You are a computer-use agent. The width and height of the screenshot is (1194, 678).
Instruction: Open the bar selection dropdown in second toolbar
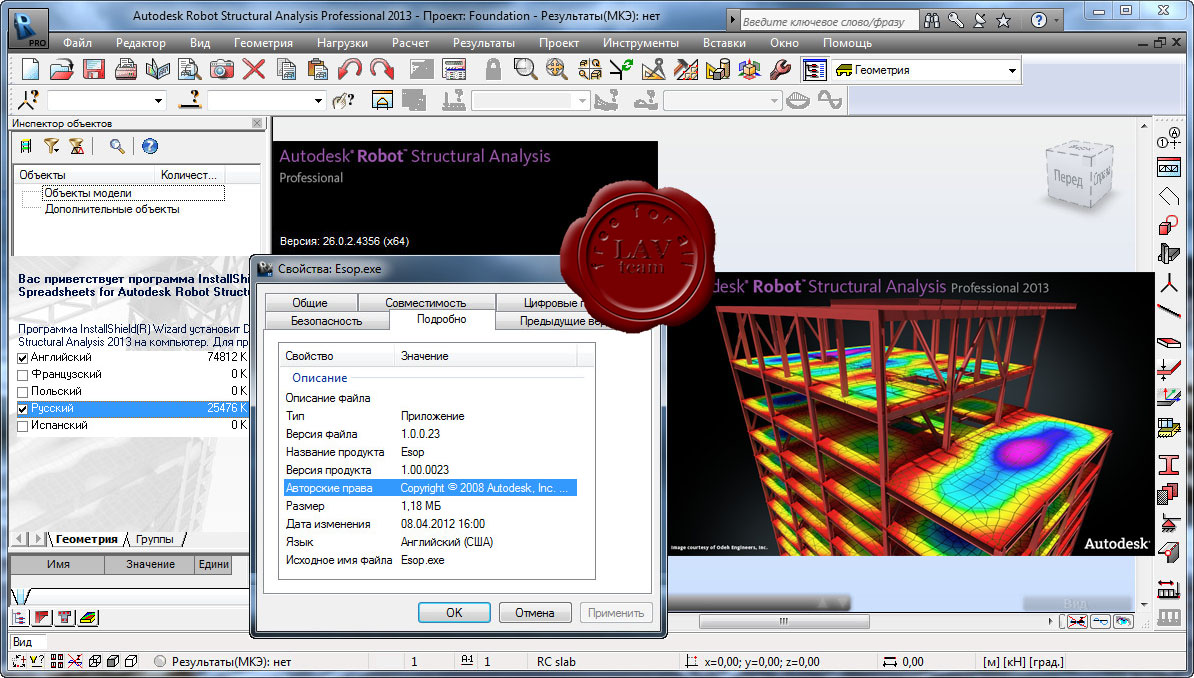(x=318, y=101)
